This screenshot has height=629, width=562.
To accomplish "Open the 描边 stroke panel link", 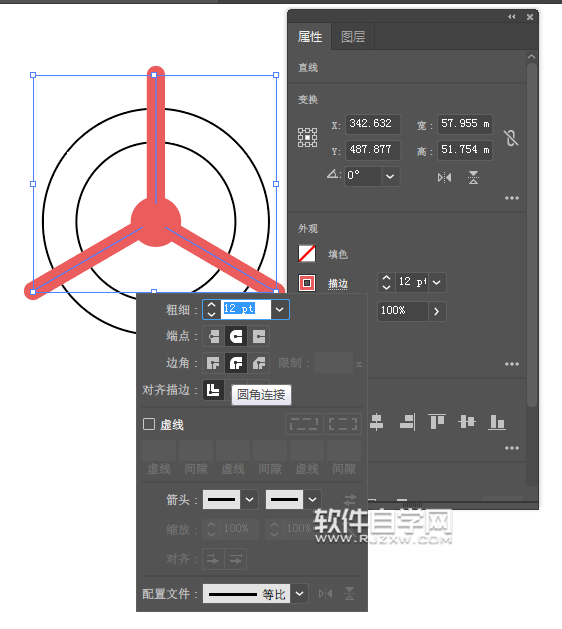I will point(338,284).
